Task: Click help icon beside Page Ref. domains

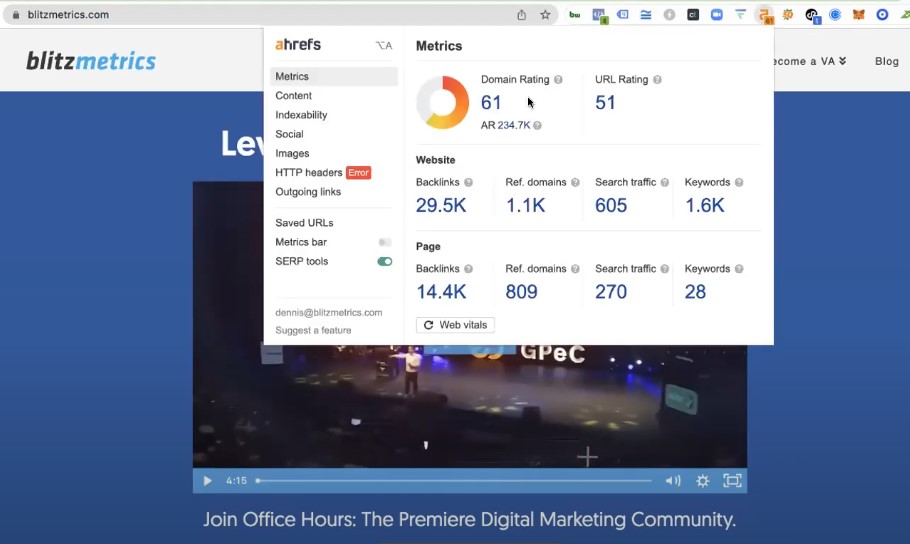Action: pyautogui.click(x=575, y=269)
